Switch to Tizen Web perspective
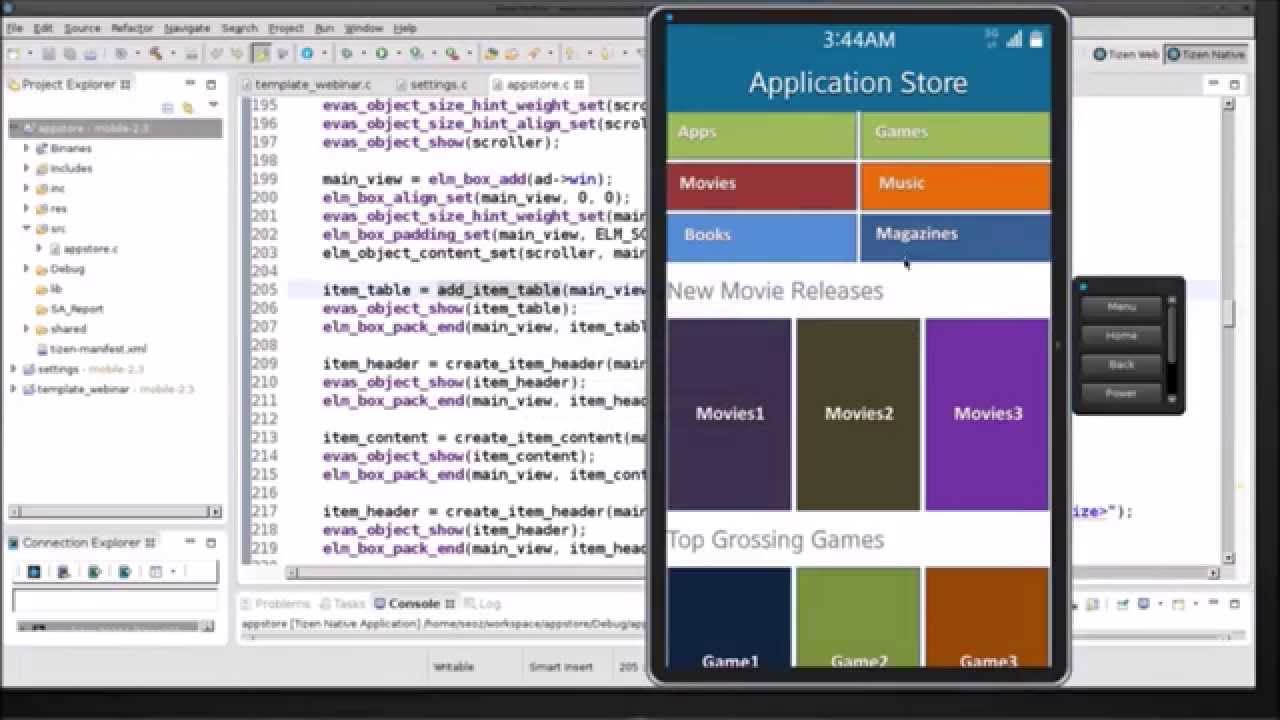The image size is (1280, 720). [1126, 54]
